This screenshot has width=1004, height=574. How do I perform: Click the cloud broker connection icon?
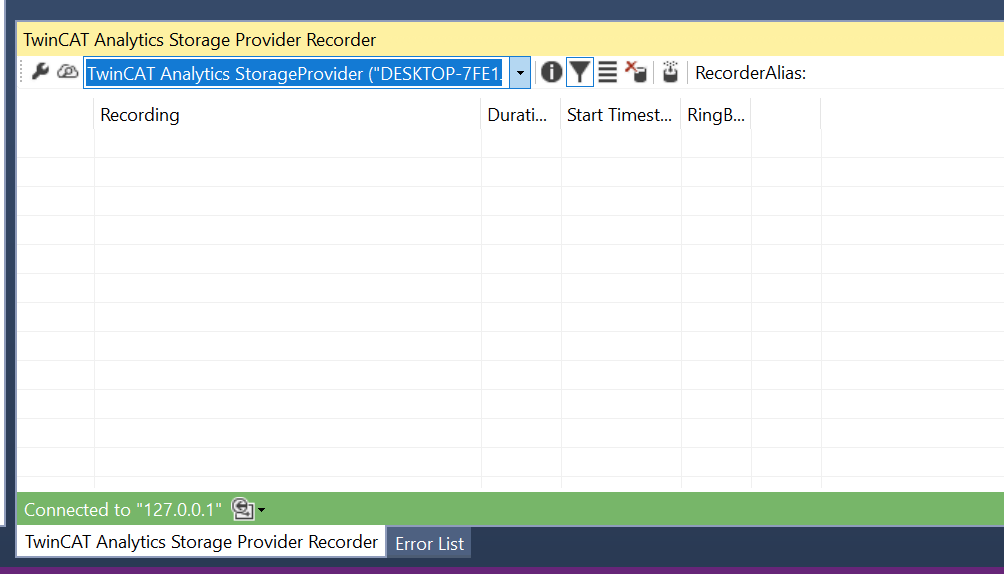(67, 72)
